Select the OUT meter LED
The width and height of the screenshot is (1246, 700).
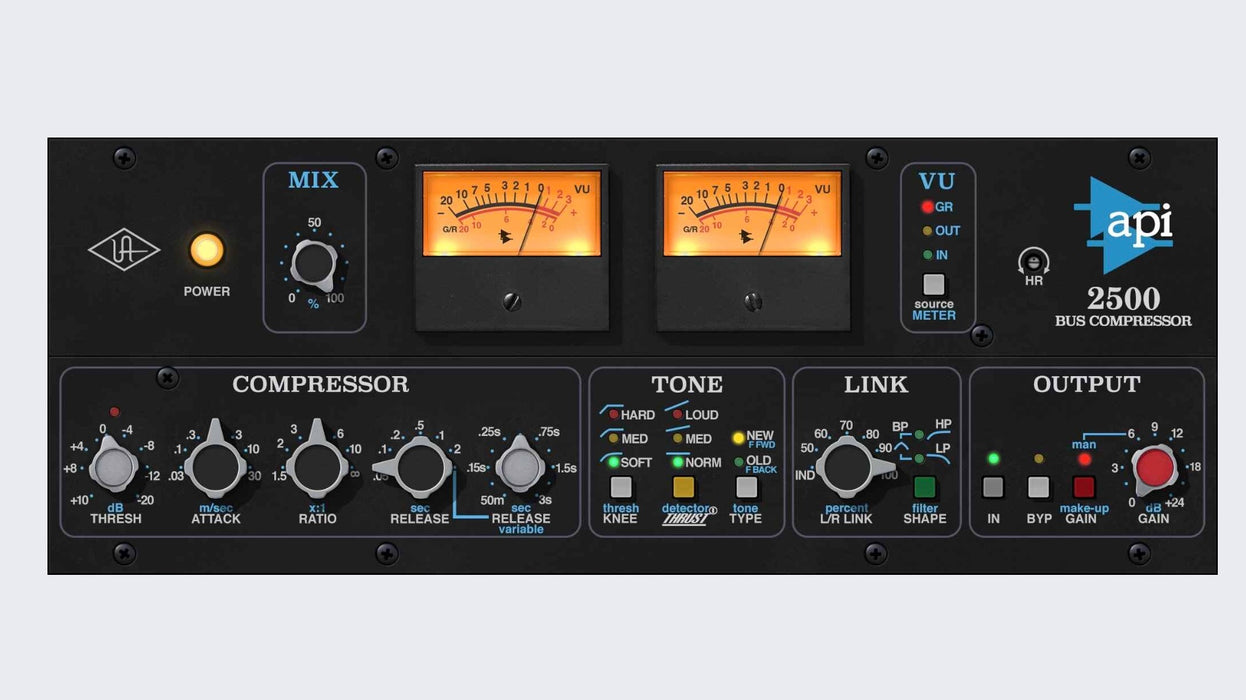pyautogui.click(x=927, y=231)
